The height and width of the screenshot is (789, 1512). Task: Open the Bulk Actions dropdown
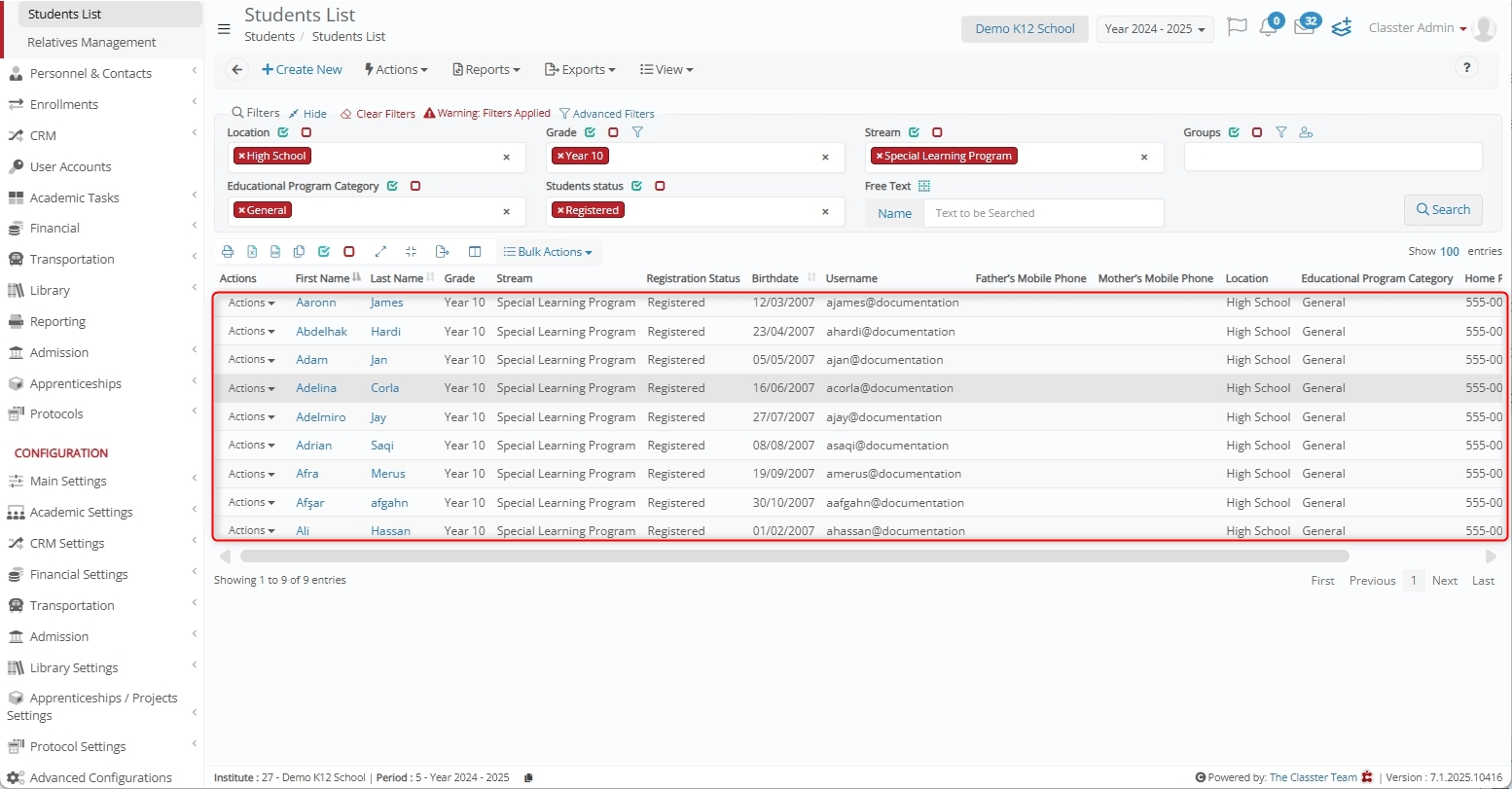[548, 252]
